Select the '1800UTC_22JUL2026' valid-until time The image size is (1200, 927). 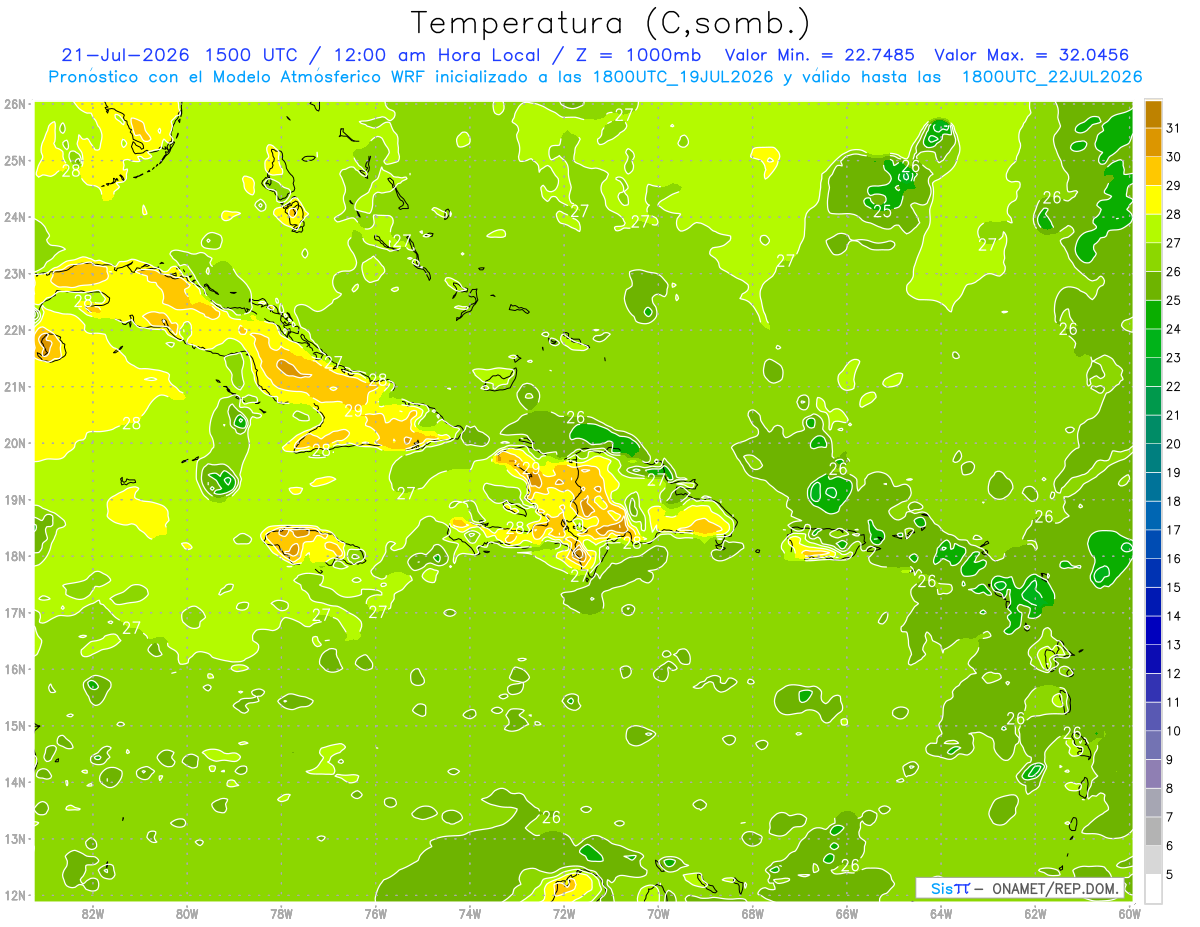[1051, 76]
